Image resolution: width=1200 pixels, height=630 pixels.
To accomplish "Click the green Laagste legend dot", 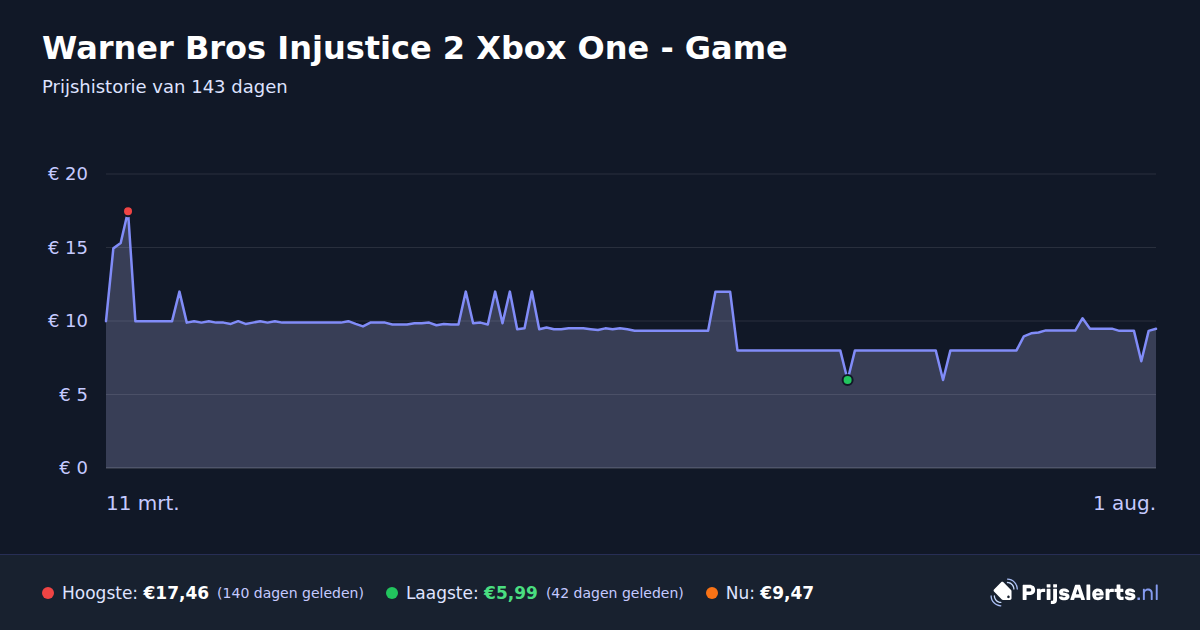I will pos(392,593).
